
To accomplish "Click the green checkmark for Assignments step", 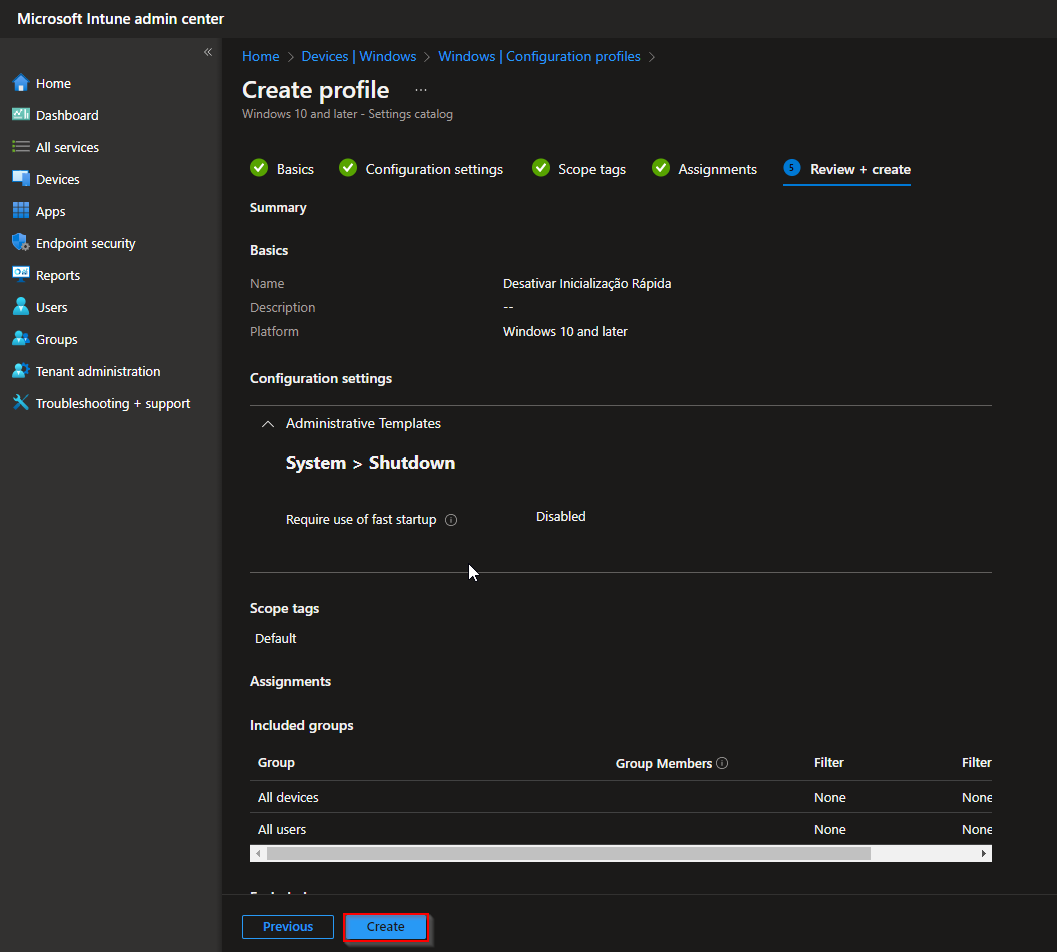I will (x=661, y=168).
